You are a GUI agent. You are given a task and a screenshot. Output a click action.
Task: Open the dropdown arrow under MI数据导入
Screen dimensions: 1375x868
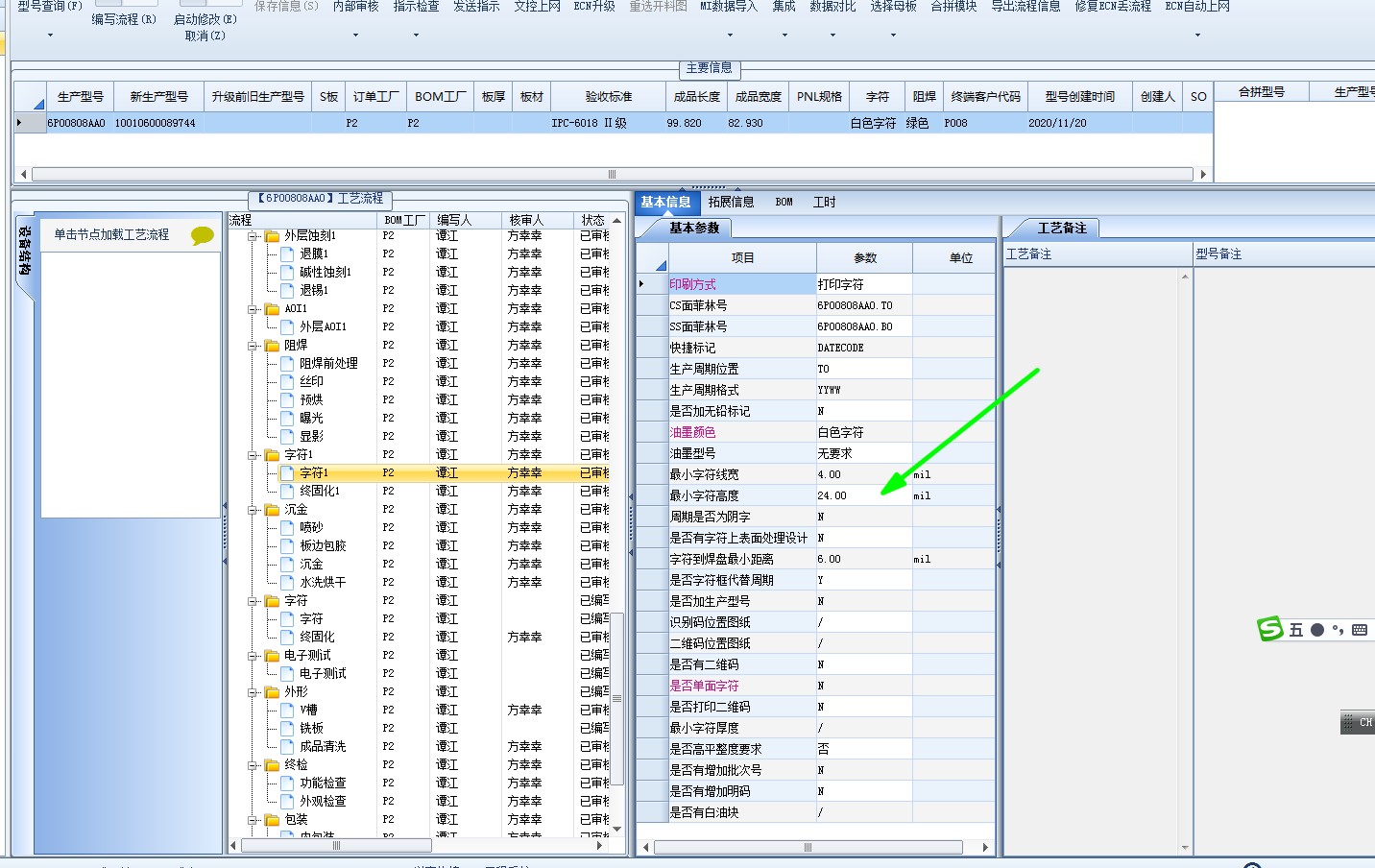point(730,36)
